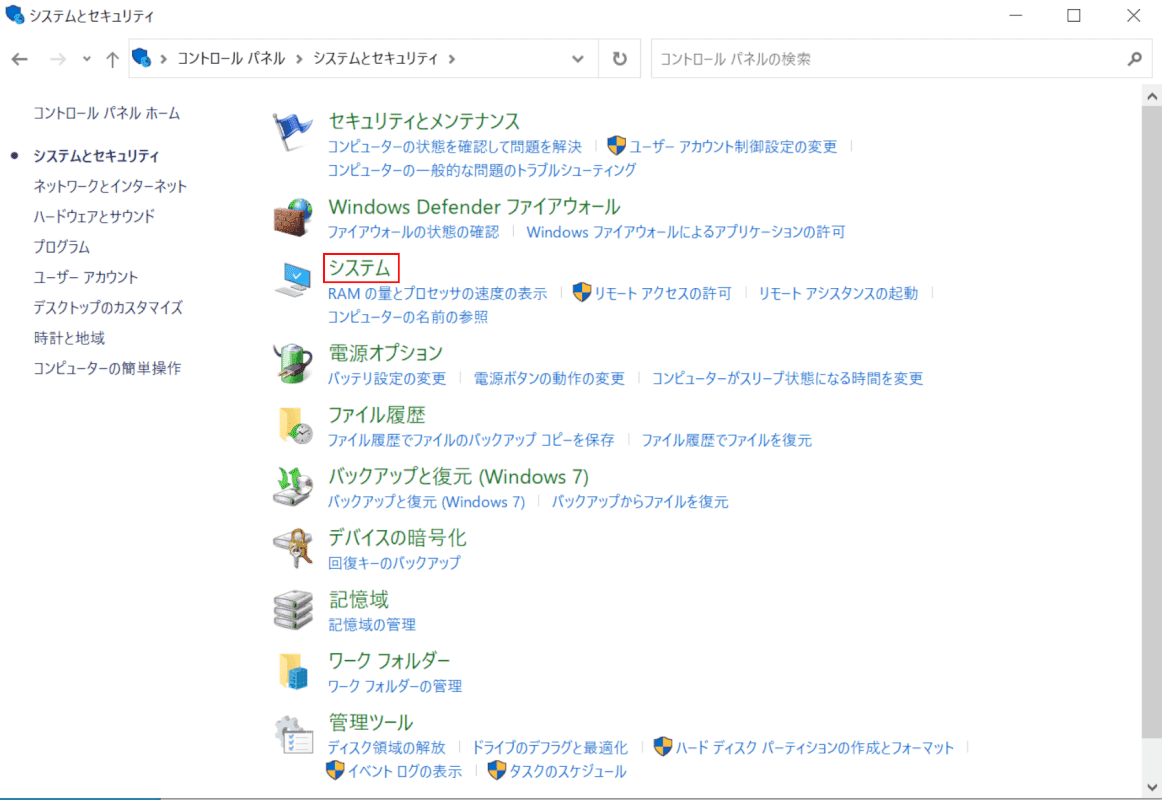This screenshot has height=800, width=1162.
Task: Click ディスク領域の解放 link
Action: (x=387, y=747)
